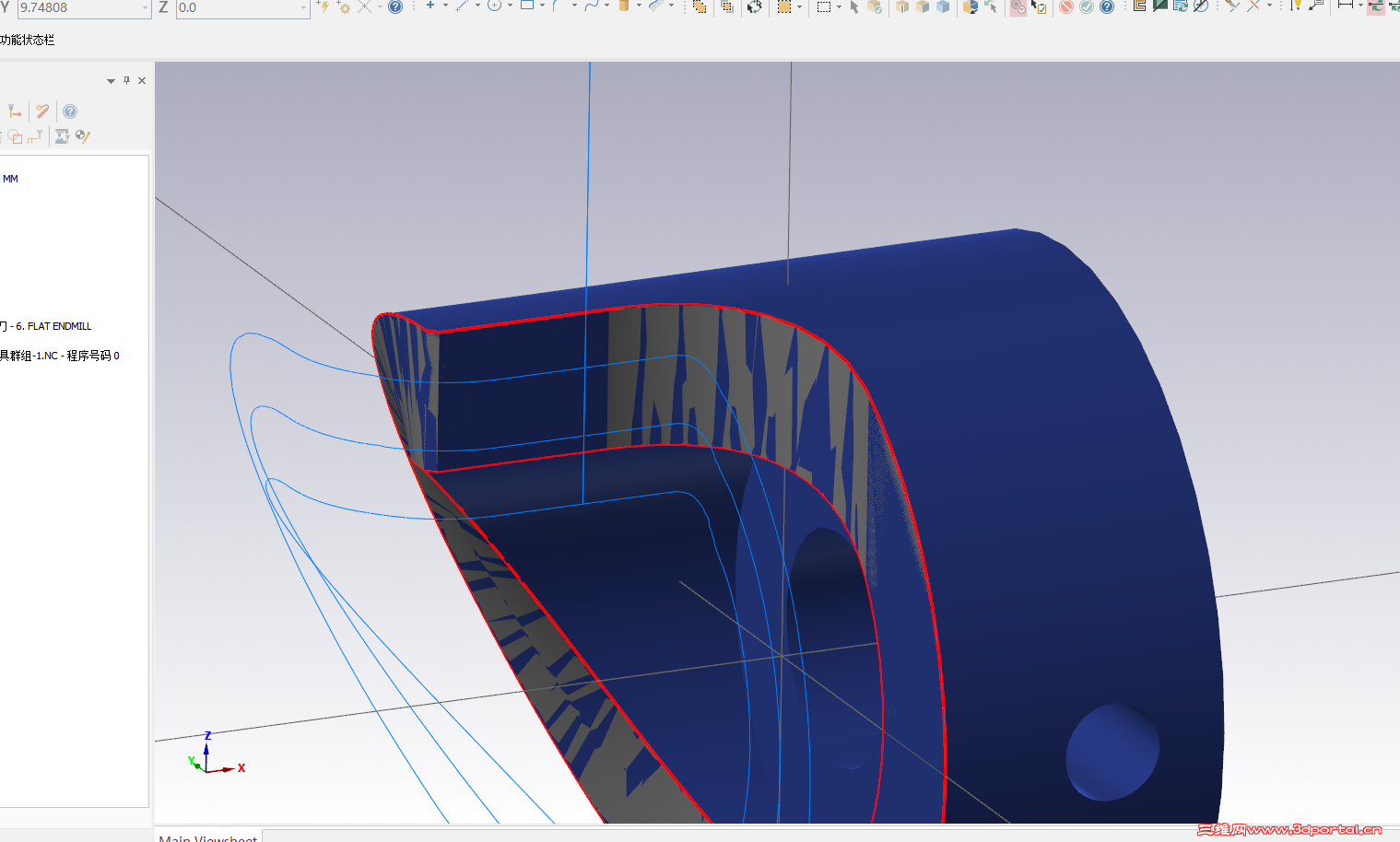The height and width of the screenshot is (842, 1400).
Task: Open the Y coordinate dropdown arrow
Action: point(145,7)
